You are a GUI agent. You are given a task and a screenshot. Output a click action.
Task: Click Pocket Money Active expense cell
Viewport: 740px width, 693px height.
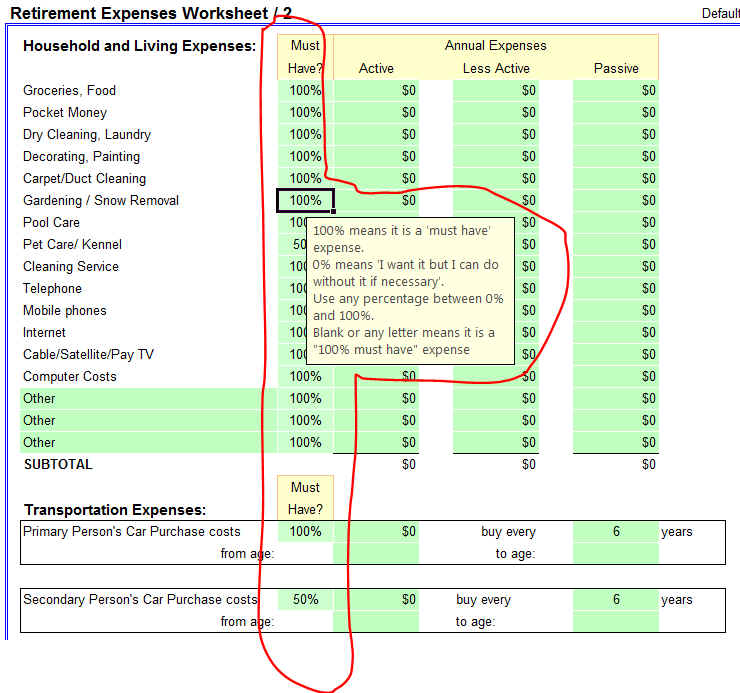(376, 112)
